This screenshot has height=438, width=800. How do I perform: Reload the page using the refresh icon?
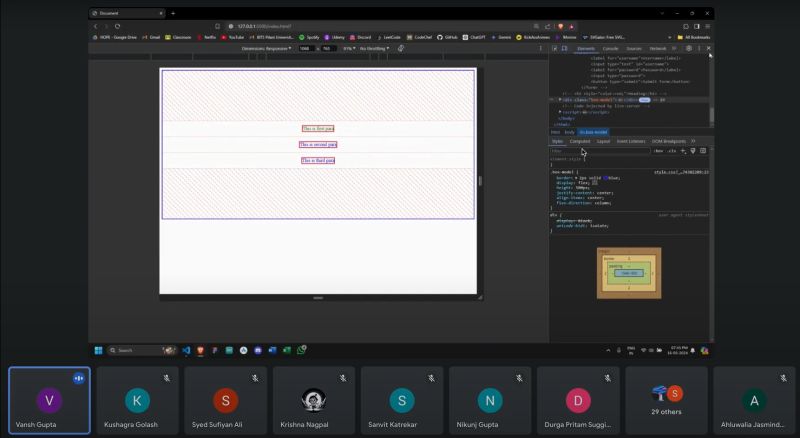117,26
